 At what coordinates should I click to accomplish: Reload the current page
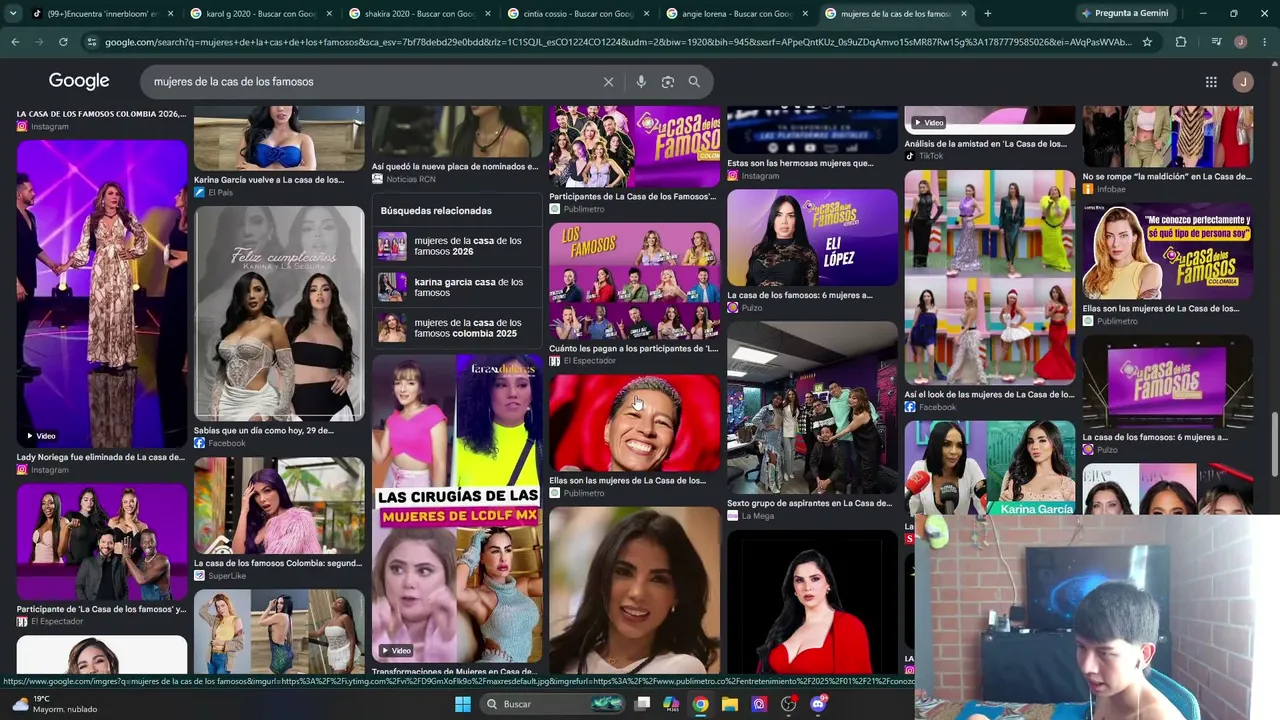(63, 42)
